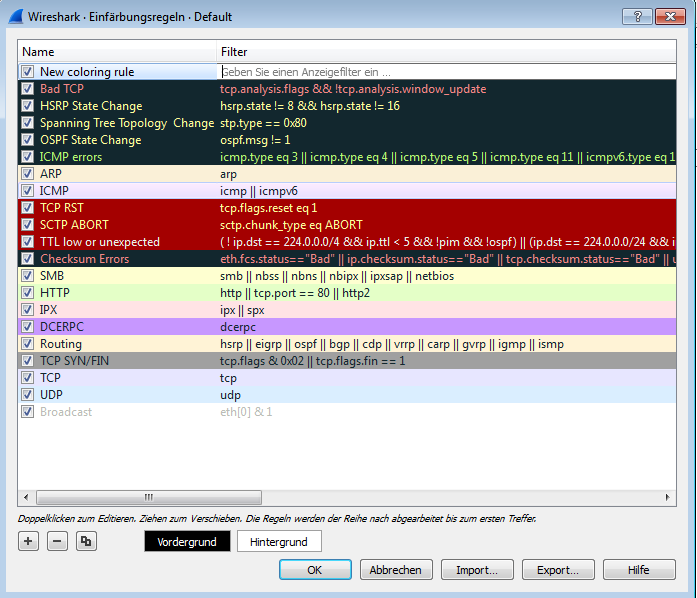Confirm with the OK button
This screenshot has height=598, width=697.
315,570
